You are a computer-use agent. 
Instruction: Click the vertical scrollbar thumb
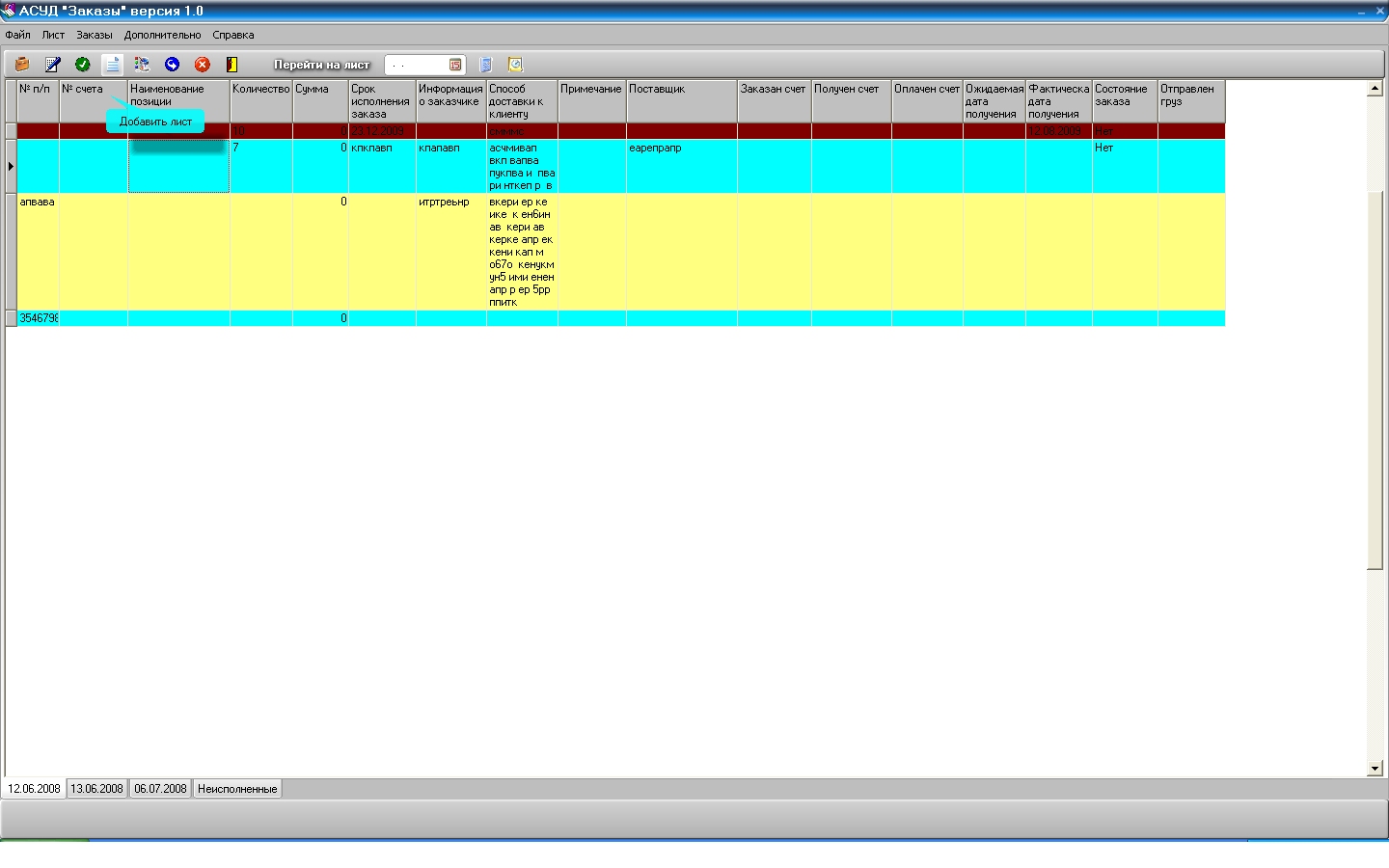(x=1375, y=381)
